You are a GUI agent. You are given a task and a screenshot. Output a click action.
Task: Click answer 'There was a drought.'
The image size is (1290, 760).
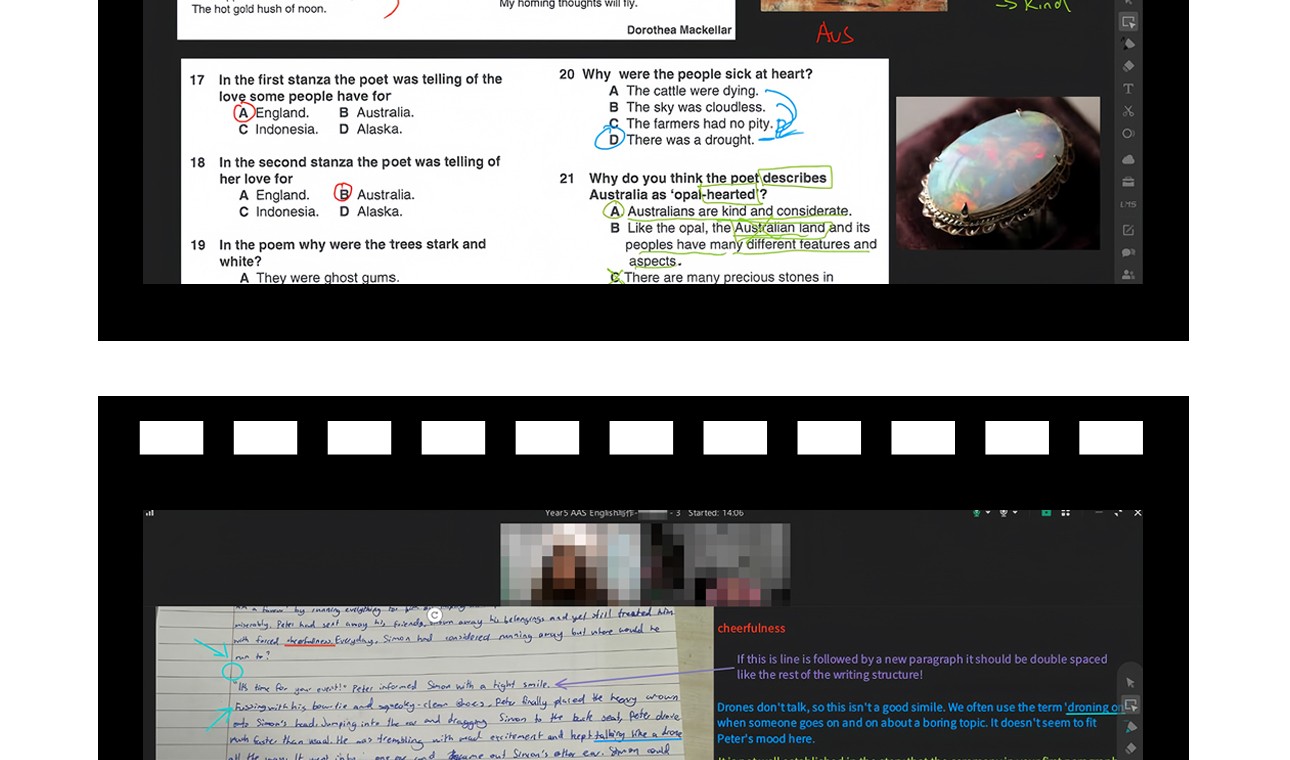[x=690, y=140]
